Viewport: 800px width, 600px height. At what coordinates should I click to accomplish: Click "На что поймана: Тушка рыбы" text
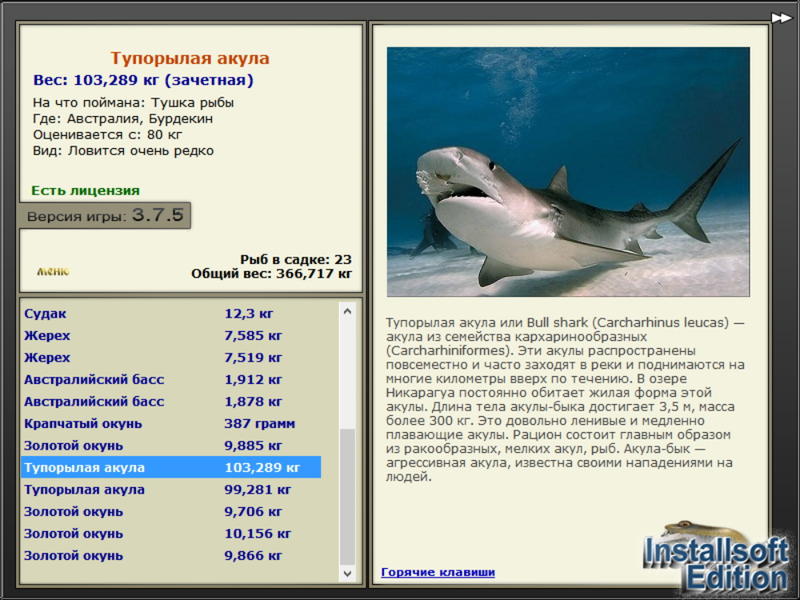(x=133, y=103)
